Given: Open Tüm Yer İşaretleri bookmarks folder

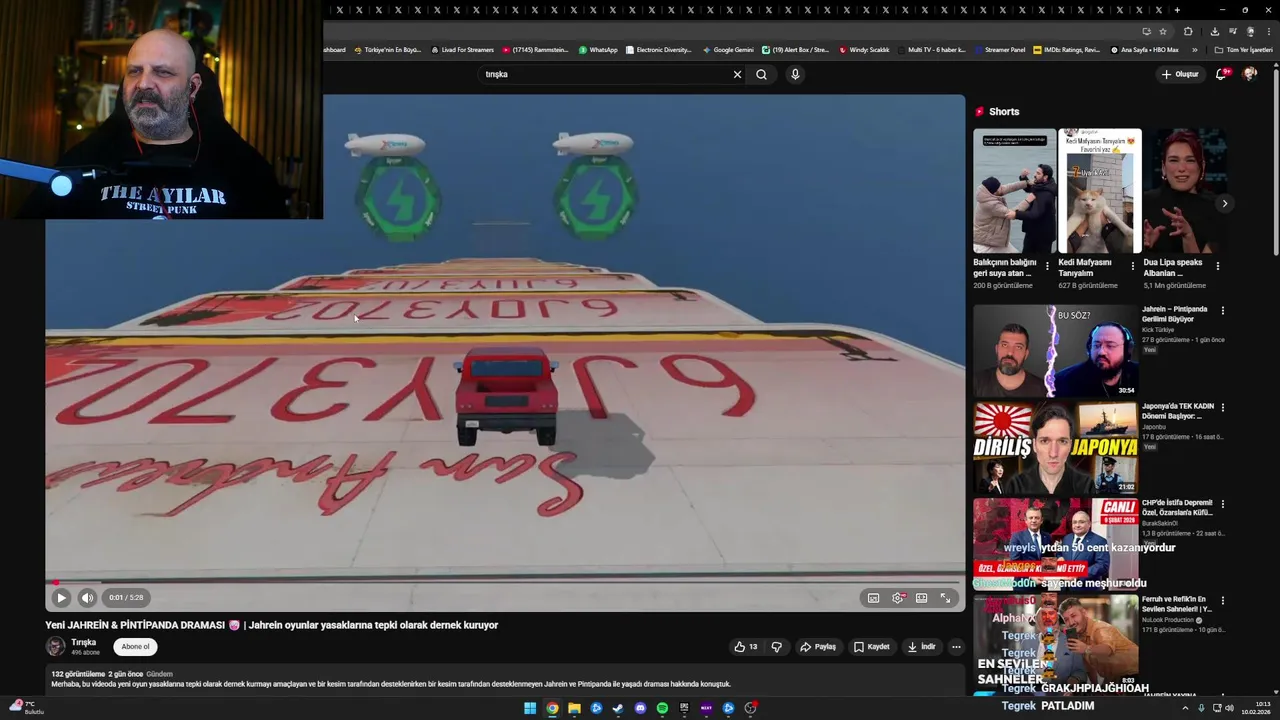Looking at the screenshot, I should 1243,49.
